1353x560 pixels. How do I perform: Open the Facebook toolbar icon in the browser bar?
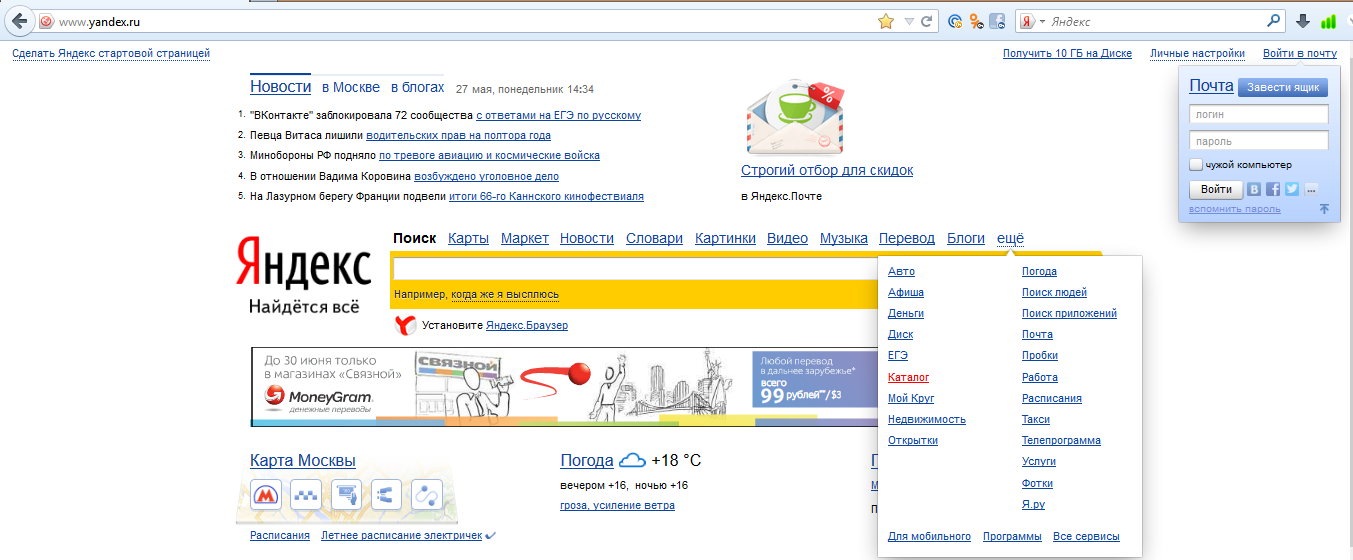tap(997, 21)
